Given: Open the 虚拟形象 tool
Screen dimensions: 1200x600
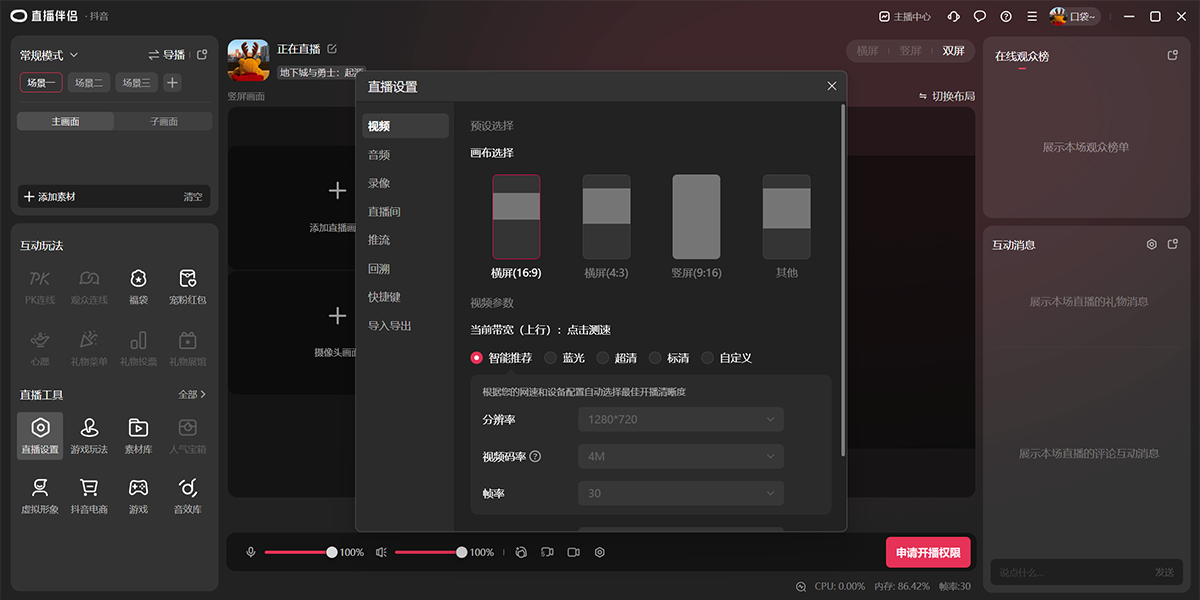Looking at the screenshot, I should pyautogui.click(x=39, y=495).
